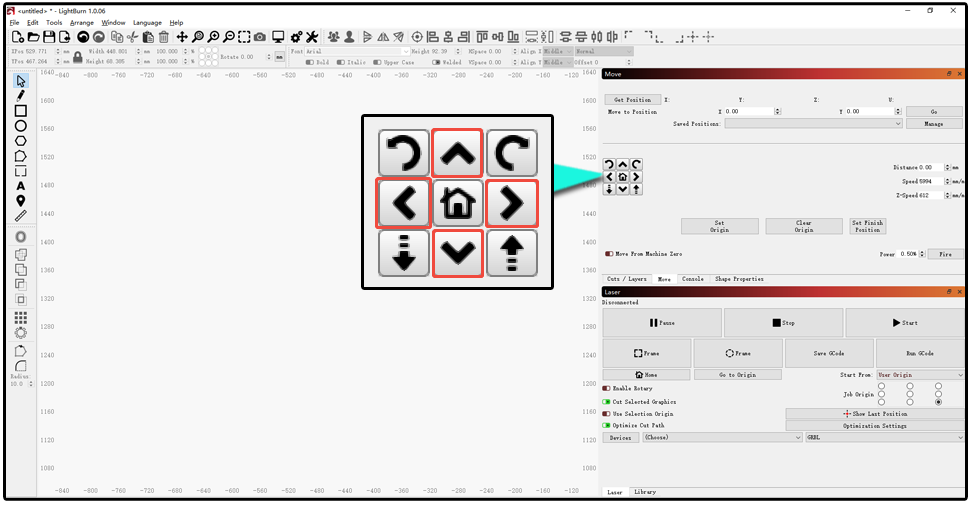Screen dimensions: 973x505
Task: Open the Arrange menu
Action: [x=82, y=22]
